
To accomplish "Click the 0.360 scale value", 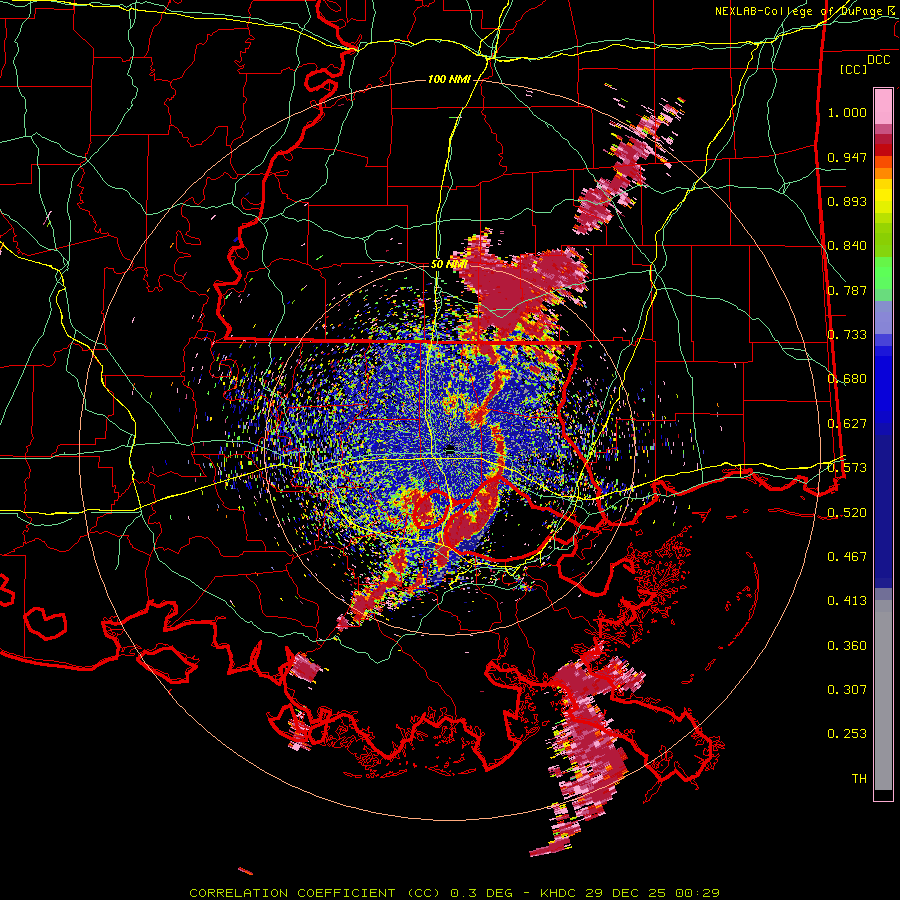I will tap(847, 645).
